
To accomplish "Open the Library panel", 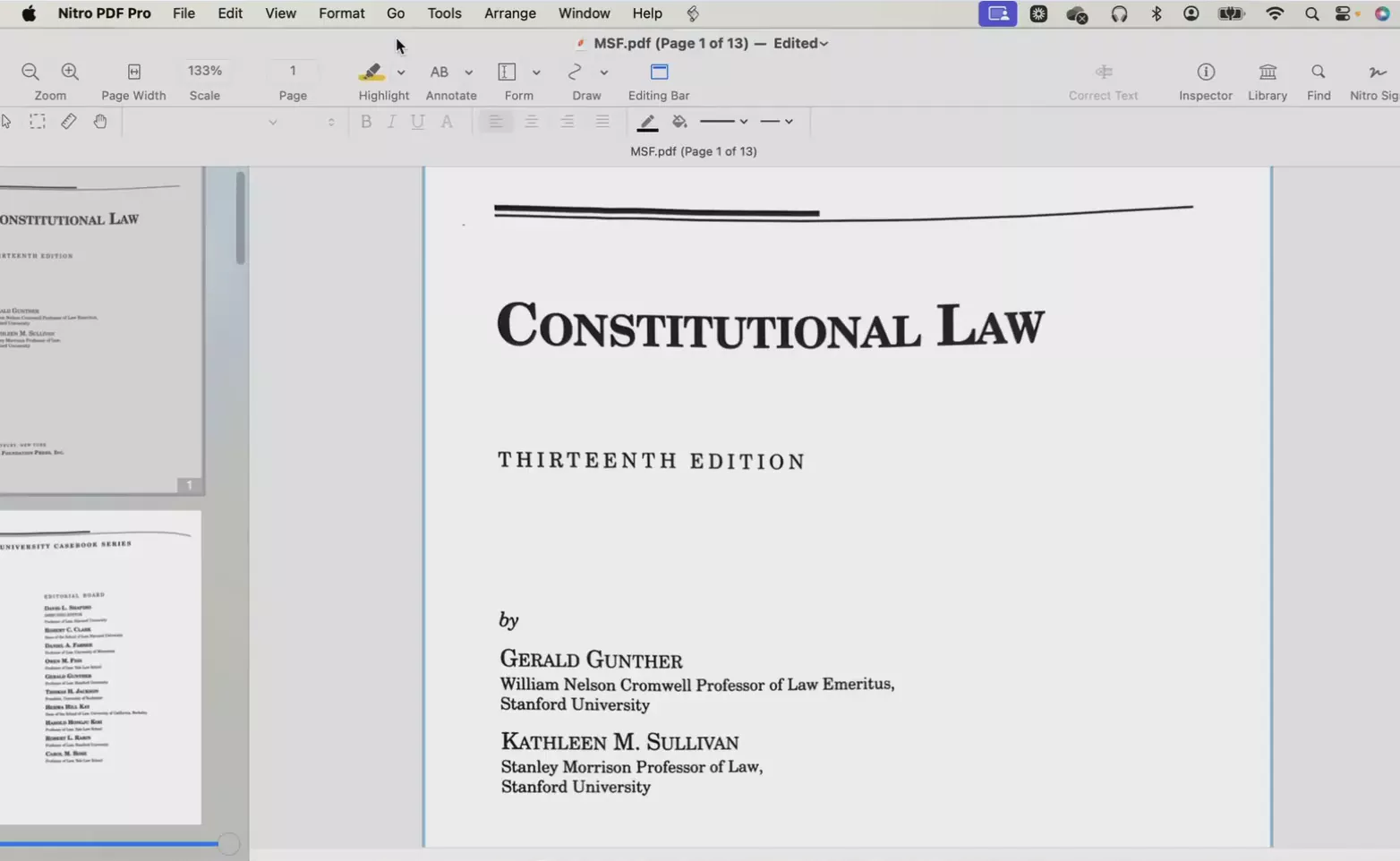I will click(1268, 72).
